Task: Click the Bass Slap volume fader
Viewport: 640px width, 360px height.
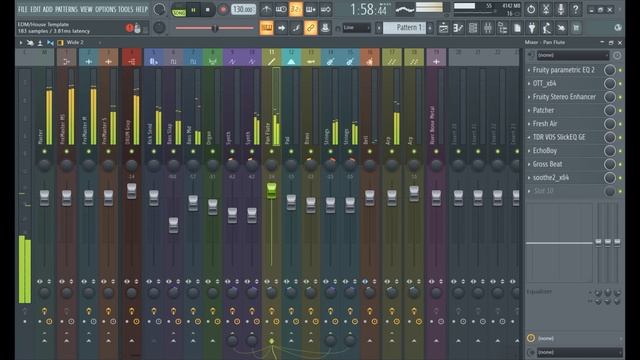Action: point(173,225)
